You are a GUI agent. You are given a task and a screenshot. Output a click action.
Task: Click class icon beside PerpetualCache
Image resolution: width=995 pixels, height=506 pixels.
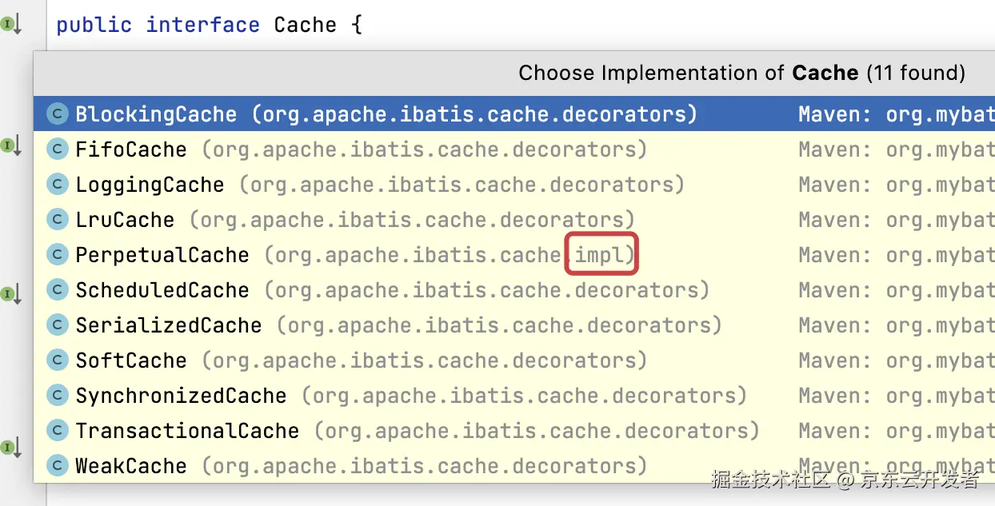click(x=57, y=255)
